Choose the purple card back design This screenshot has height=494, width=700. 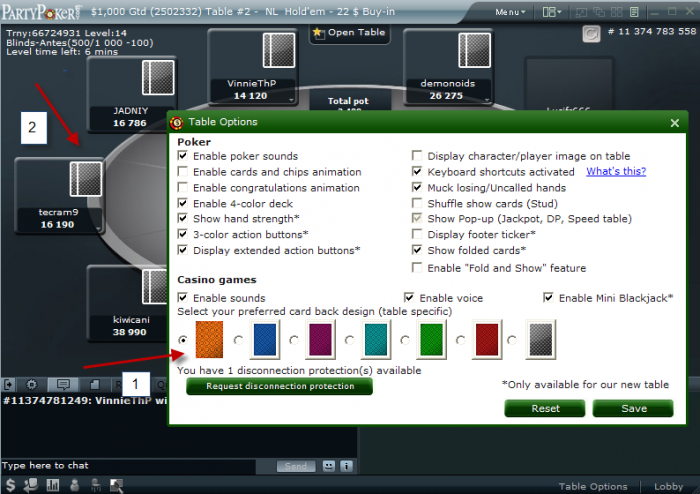click(321, 340)
